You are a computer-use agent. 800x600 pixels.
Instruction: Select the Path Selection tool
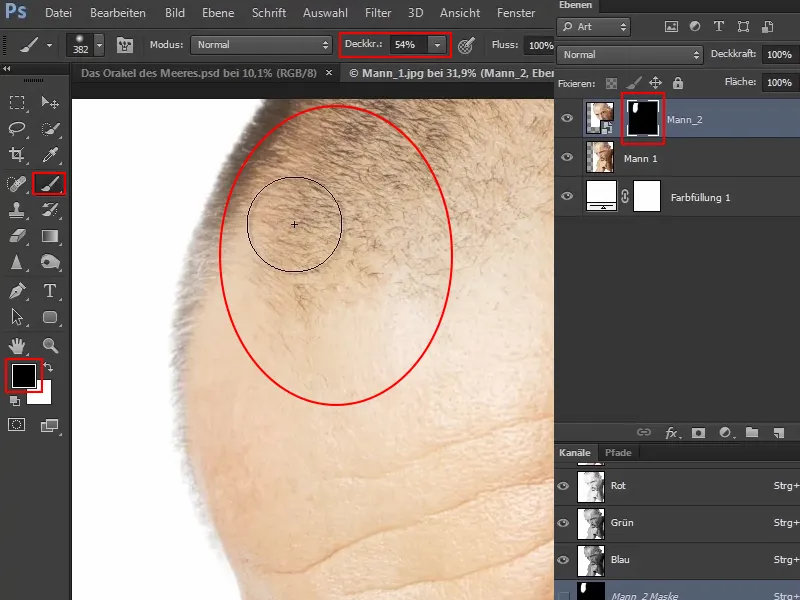17,317
